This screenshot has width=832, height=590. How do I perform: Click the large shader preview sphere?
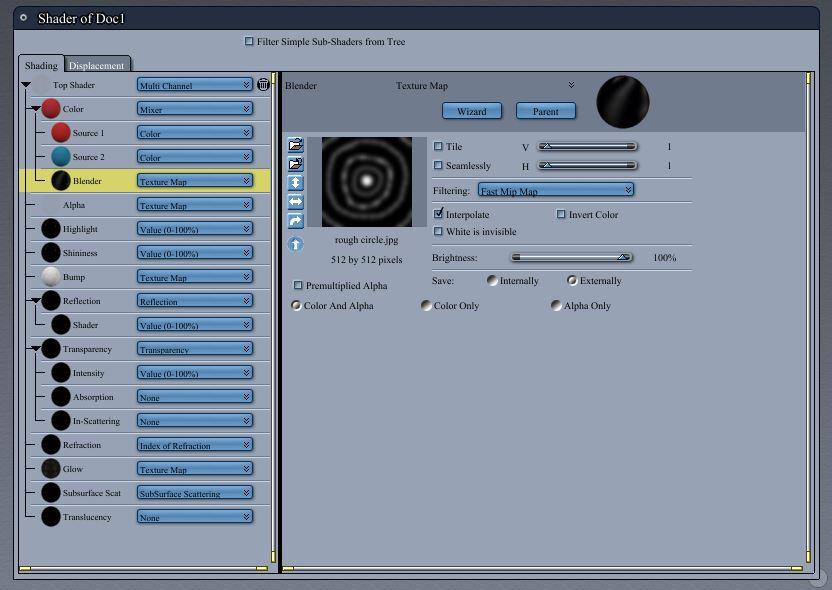[623, 102]
